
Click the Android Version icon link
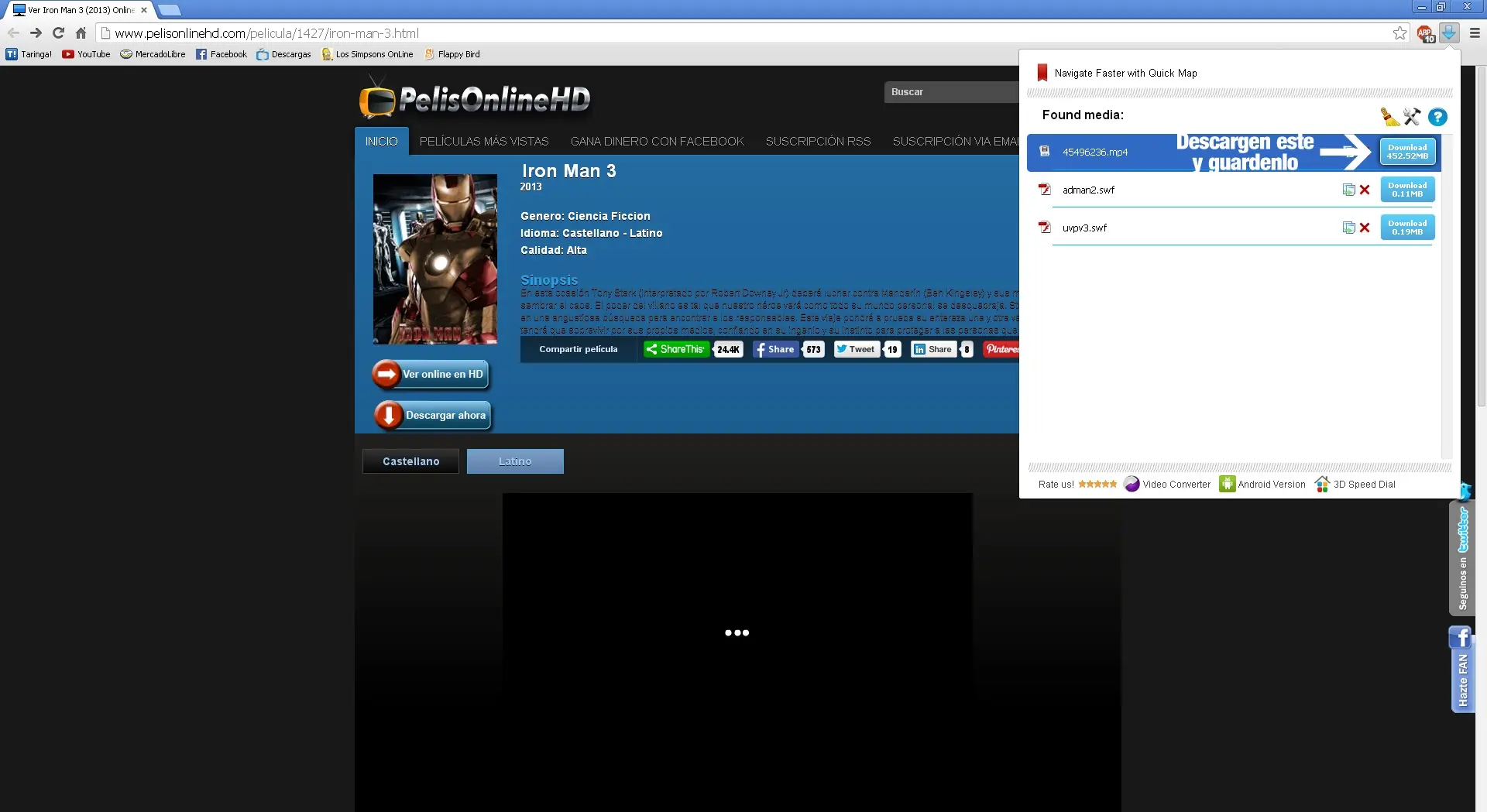coord(1262,484)
